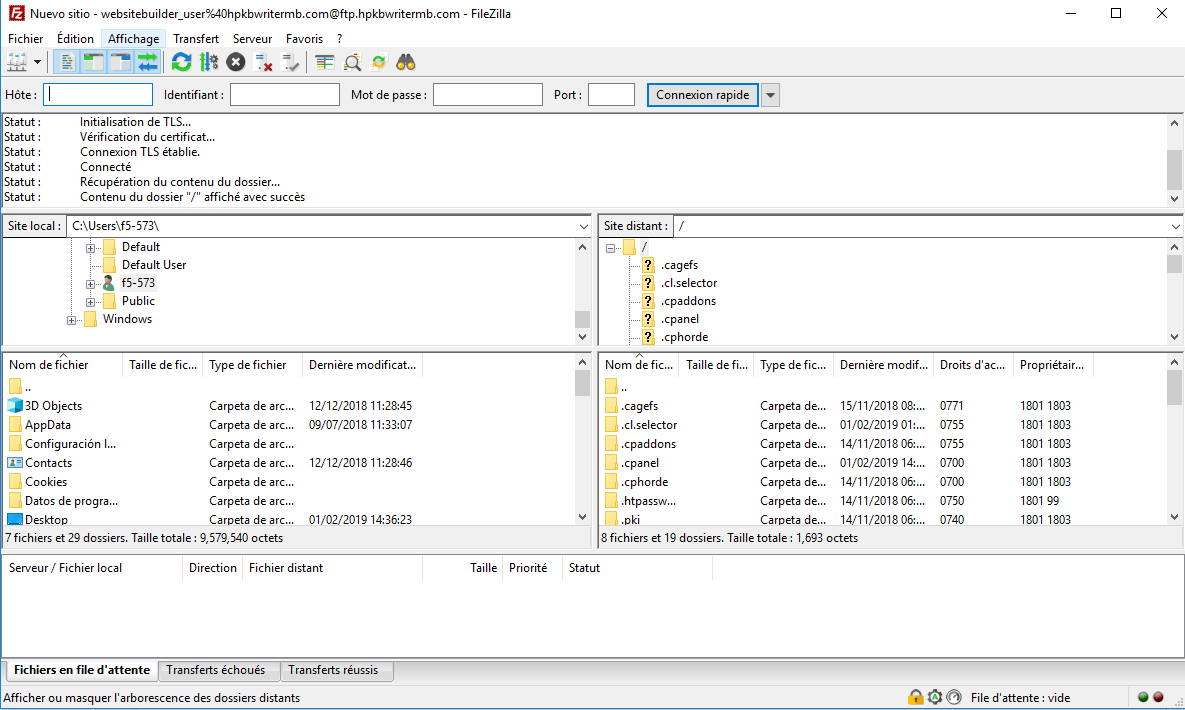Click the encryption lock status icon
Screen dimensions: 1185x710
click(x=915, y=697)
